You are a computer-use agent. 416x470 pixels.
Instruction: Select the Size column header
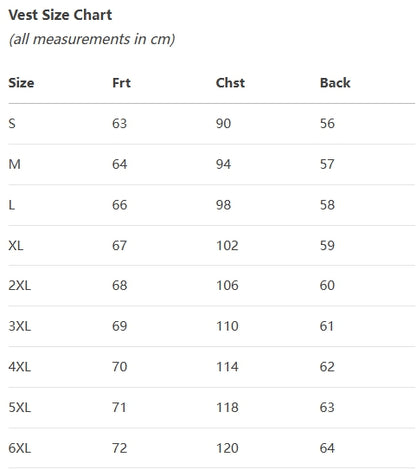pos(21,83)
